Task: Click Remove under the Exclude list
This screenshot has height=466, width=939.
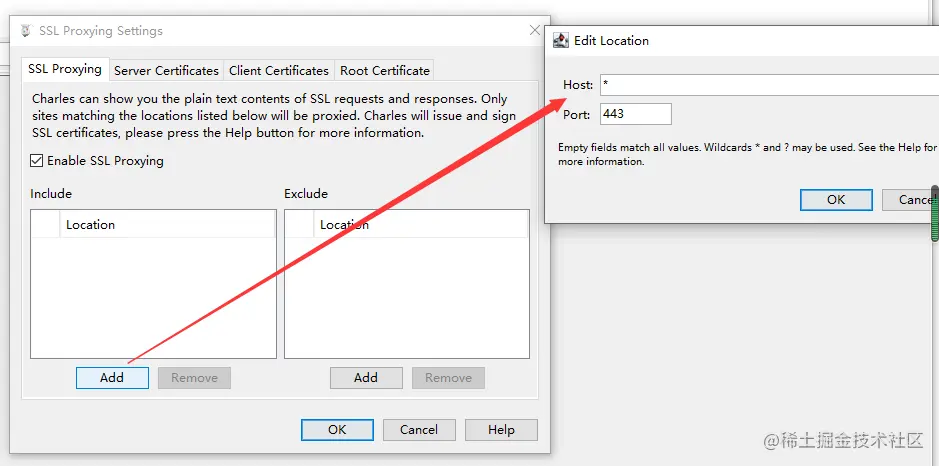Action: (x=449, y=378)
